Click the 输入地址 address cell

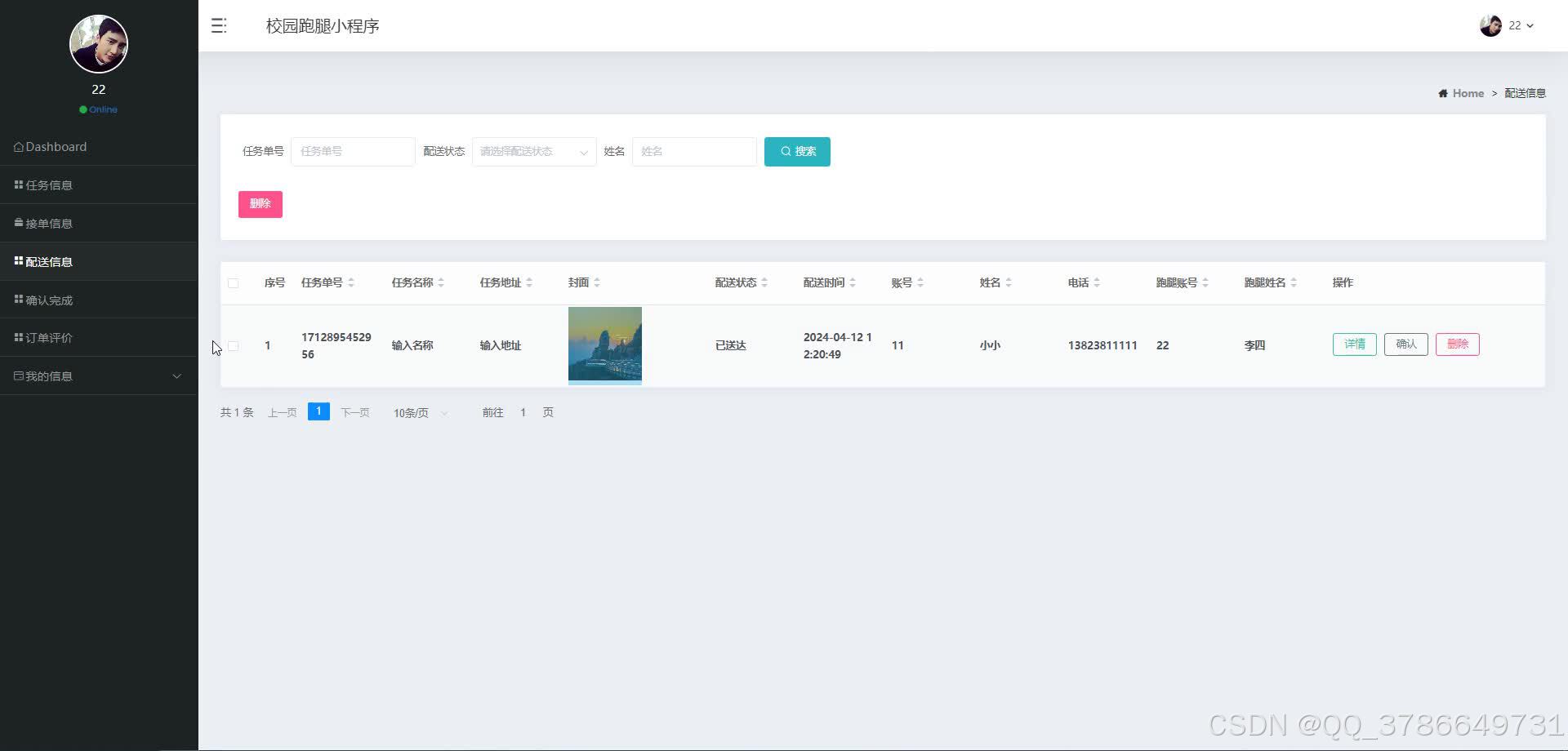[x=501, y=346]
